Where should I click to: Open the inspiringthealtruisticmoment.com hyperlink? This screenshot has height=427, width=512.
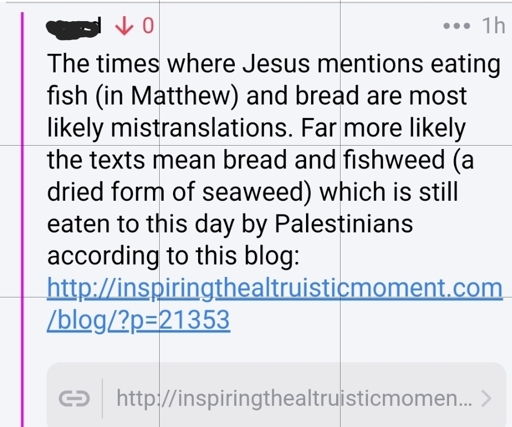click(x=275, y=289)
